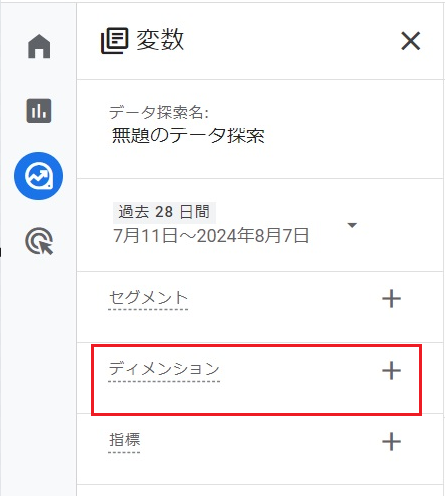
Task: Click the セグメント label
Action: pos(148,298)
